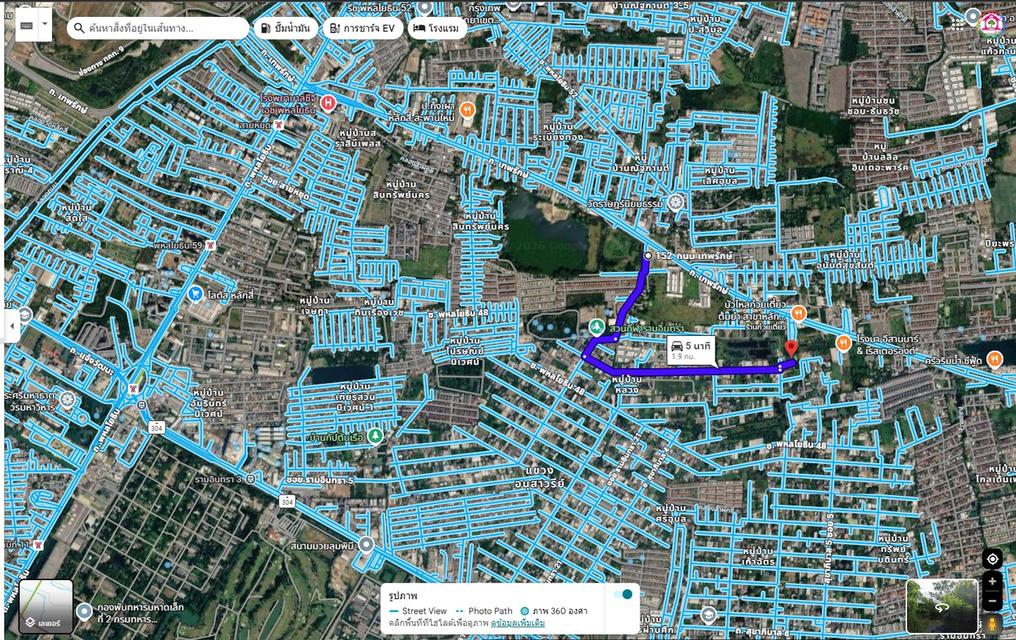
Task: Expand the collapsed side panel arrow
Action: (12, 325)
